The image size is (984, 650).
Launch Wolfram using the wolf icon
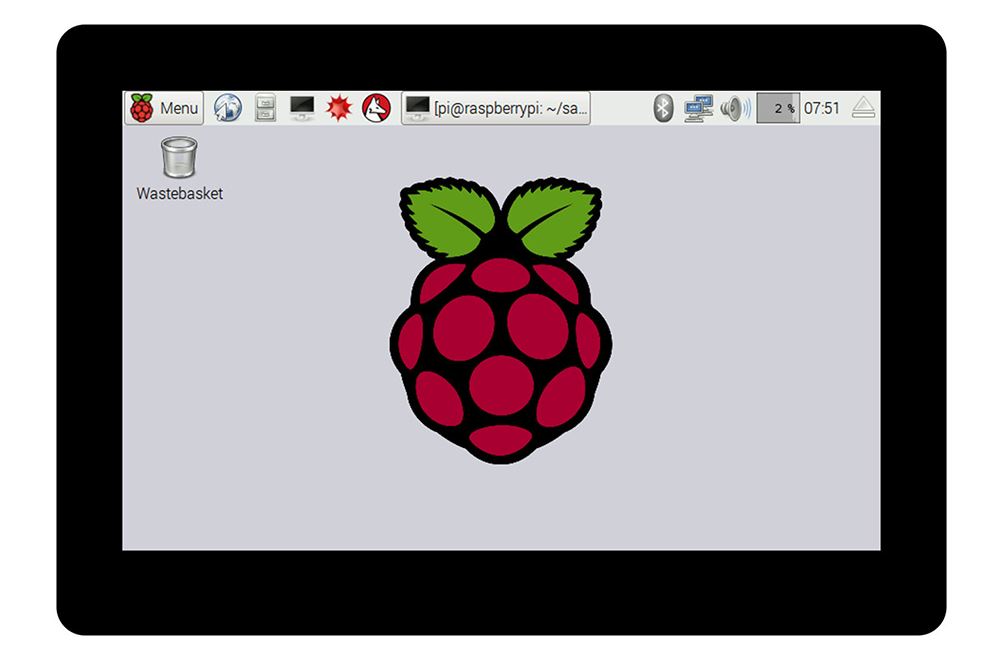pyautogui.click(x=376, y=108)
